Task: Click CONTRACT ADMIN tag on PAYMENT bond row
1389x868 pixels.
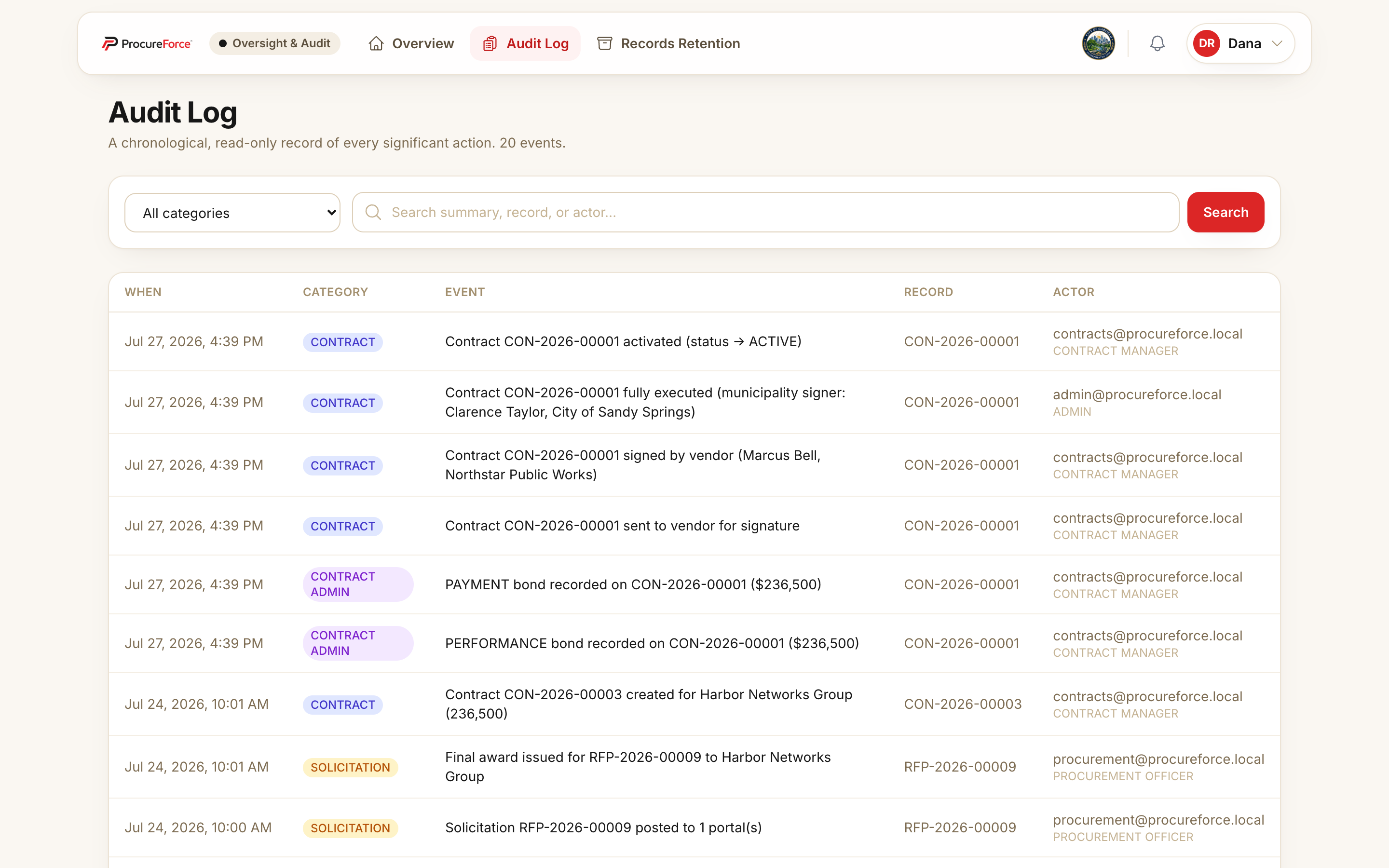Action: pyautogui.click(x=358, y=584)
